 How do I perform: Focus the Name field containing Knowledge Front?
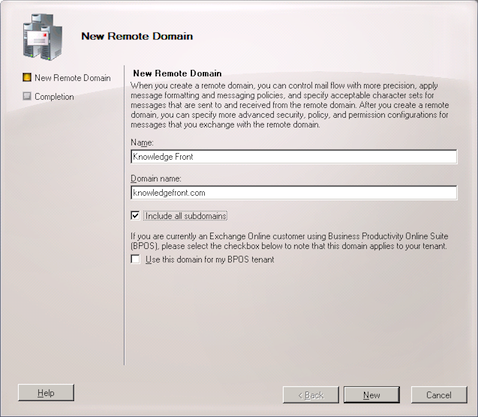(x=294, y=157)
